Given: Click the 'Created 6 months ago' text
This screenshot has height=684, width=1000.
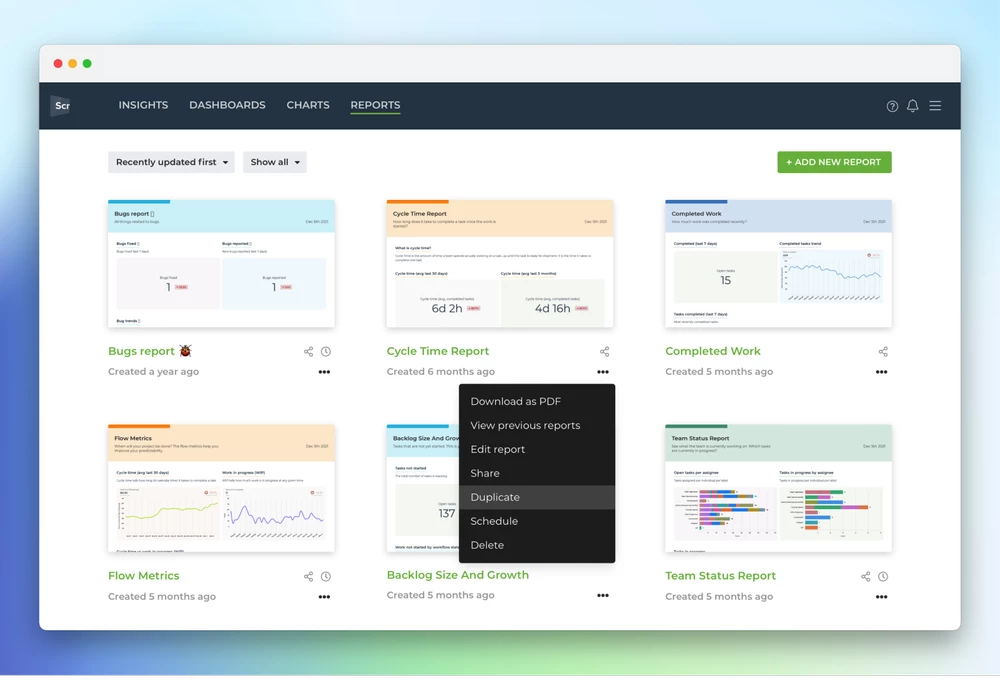Looking at the screenshot, I should [440, 372].
